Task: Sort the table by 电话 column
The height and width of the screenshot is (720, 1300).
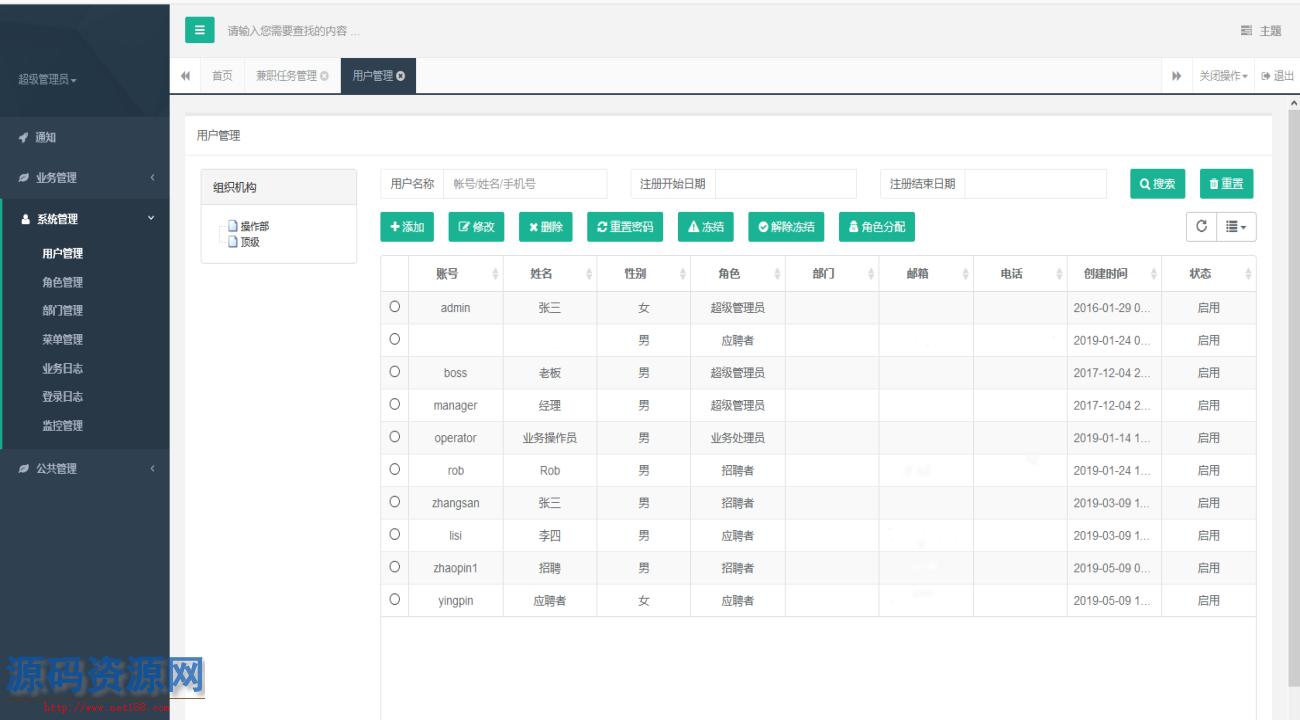Action: tap(1020, 274)
